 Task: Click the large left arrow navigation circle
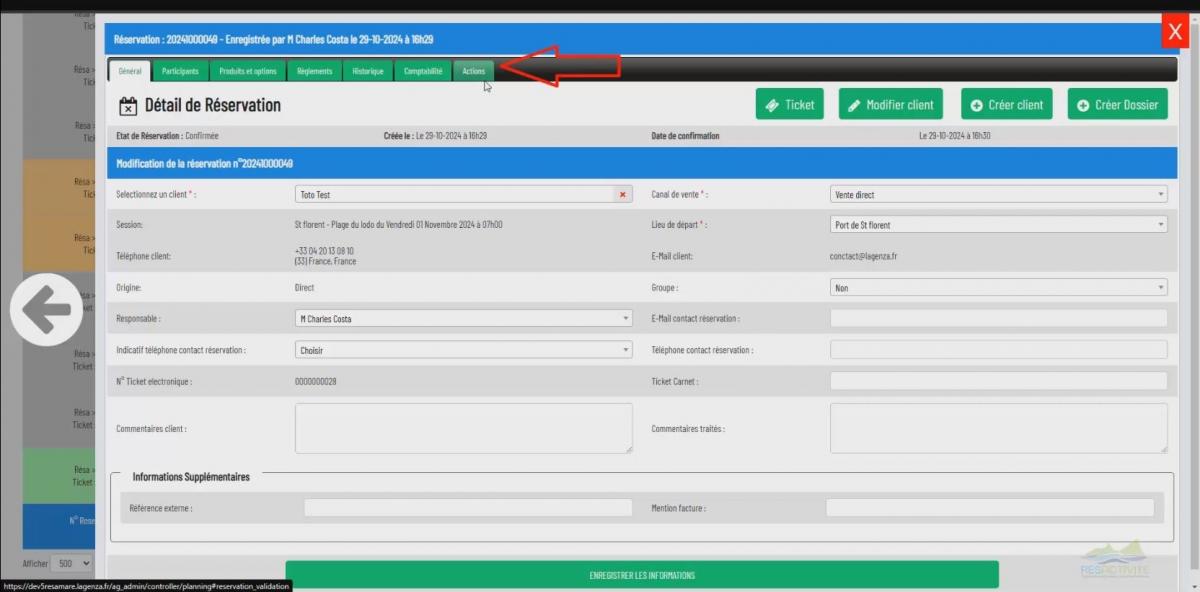[48, 310]
